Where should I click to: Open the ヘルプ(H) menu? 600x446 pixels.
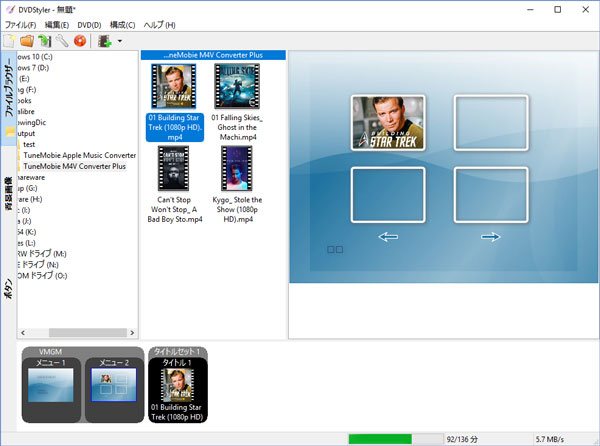pos(160,25)
